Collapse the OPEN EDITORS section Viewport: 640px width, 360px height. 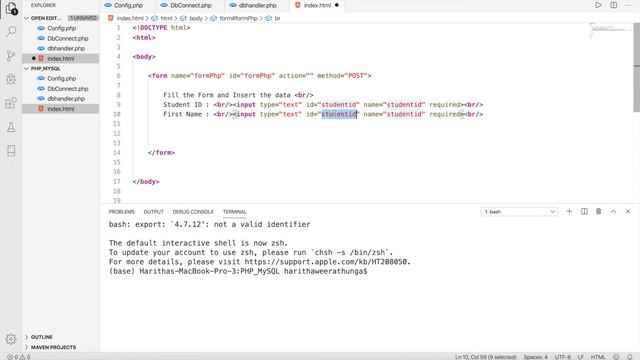coord(27,18)
